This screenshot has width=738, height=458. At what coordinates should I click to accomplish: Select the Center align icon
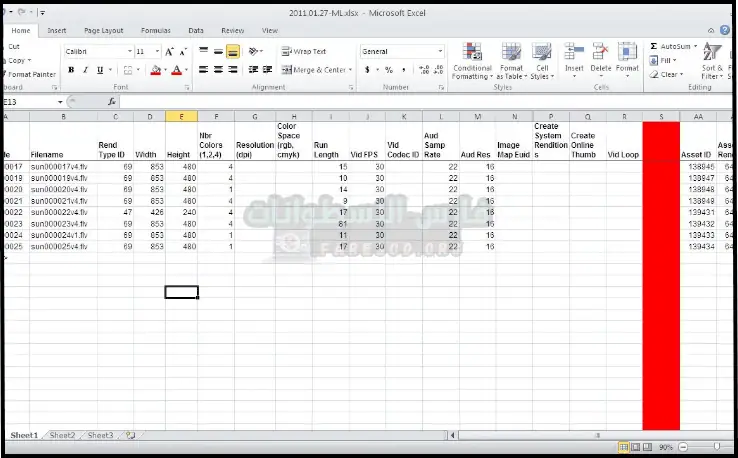coord(218,70)
